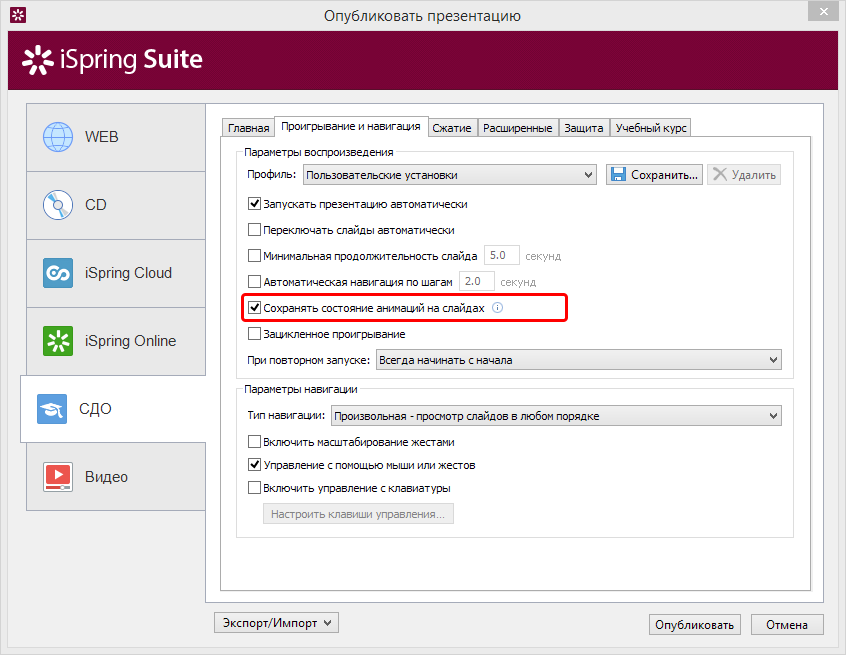This screenshot has width=846, height=655.
Task: Go to the Учебный курс tab
Action: [651, 128]
